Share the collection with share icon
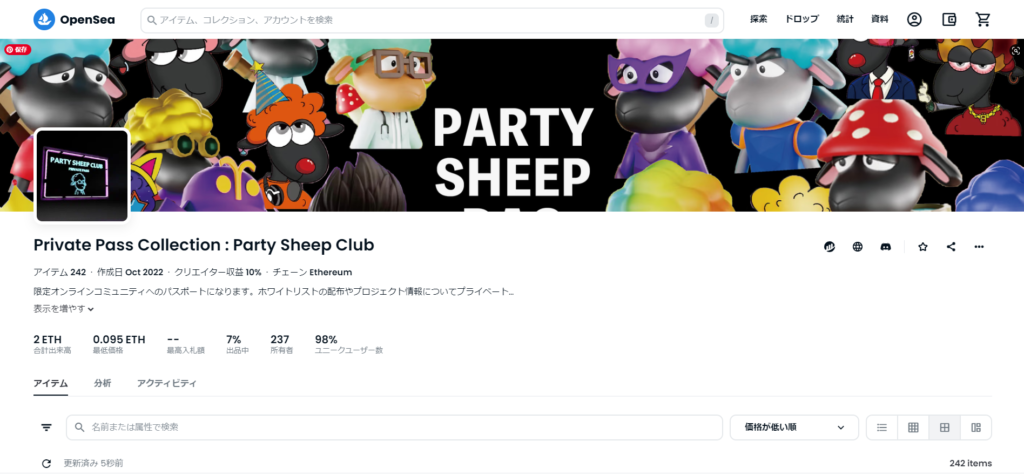Image resolution: width=1024 pixels, height=475 pixels. click(x=951, y=247)
